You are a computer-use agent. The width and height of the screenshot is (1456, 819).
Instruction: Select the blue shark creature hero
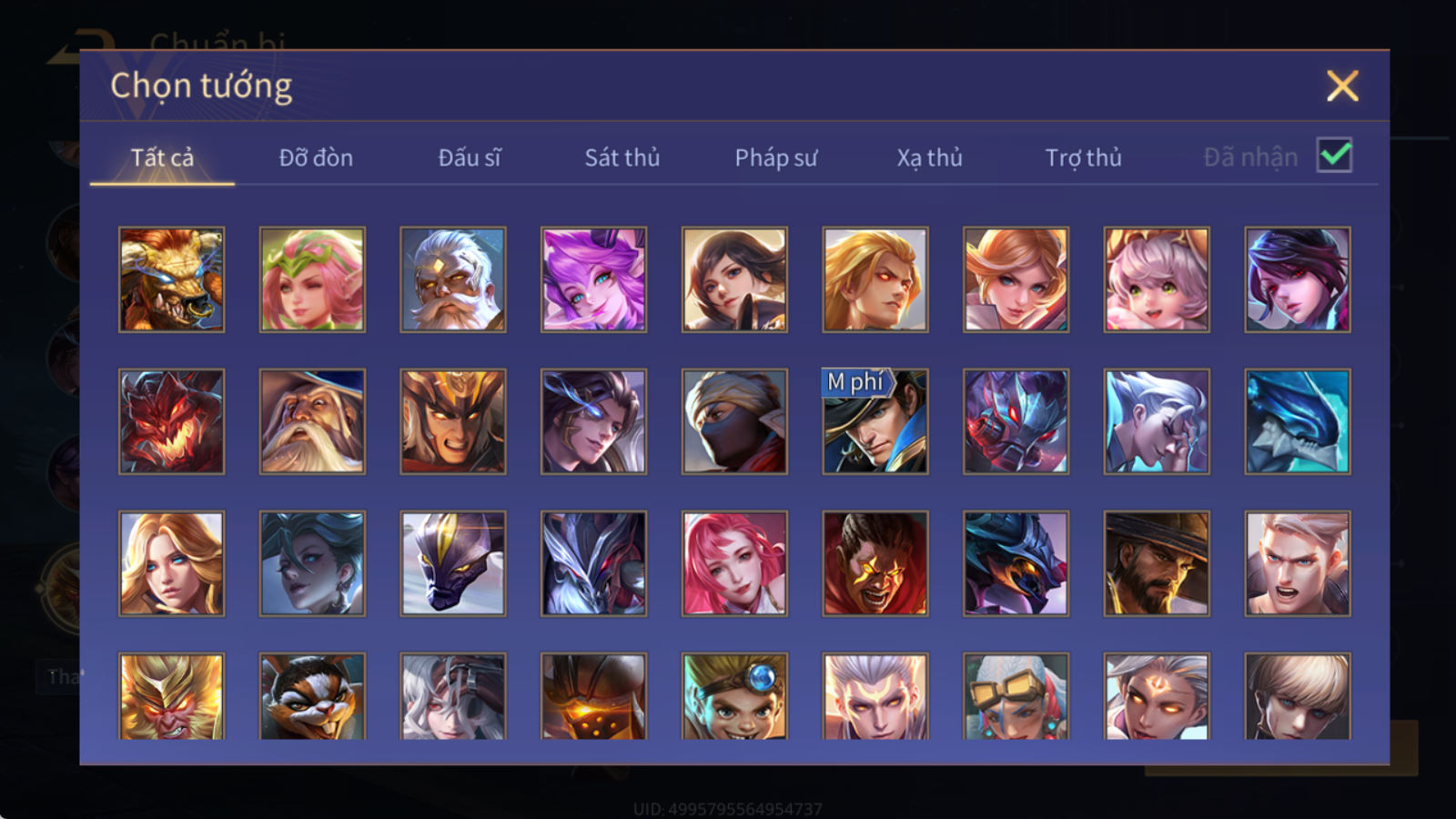pos(1298,421)
